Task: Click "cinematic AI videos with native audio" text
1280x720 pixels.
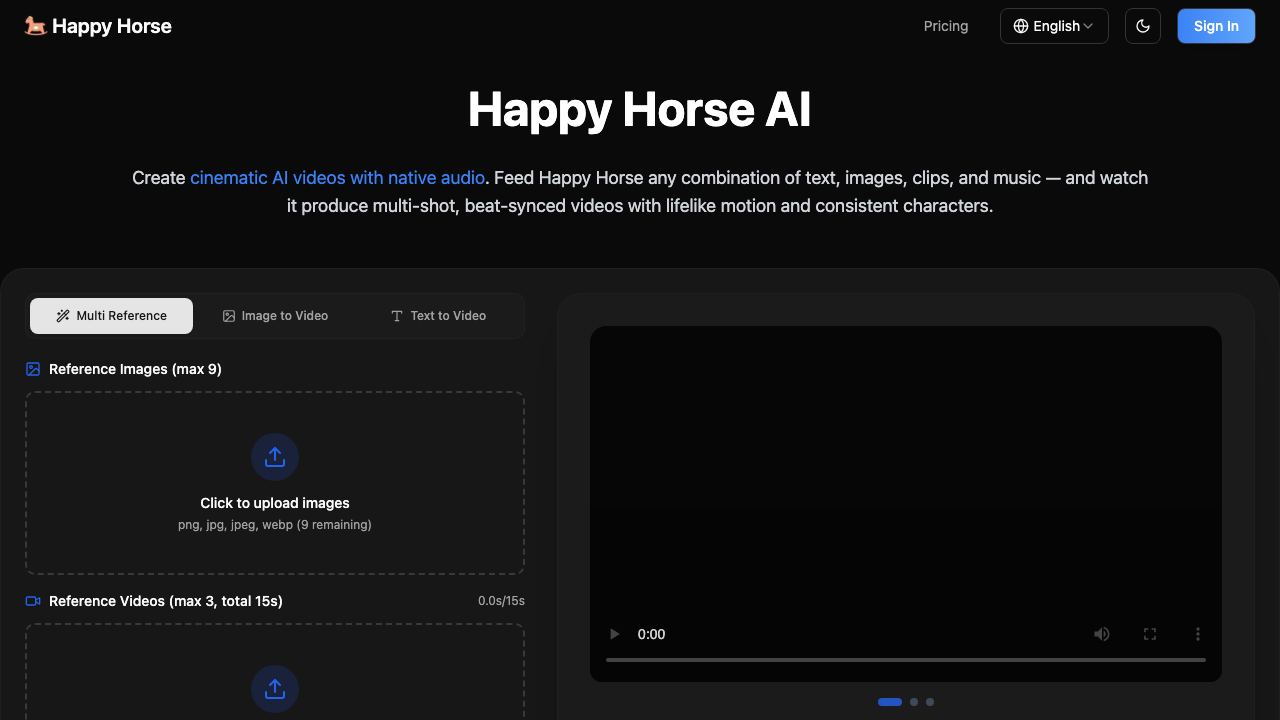Action: 337,178
